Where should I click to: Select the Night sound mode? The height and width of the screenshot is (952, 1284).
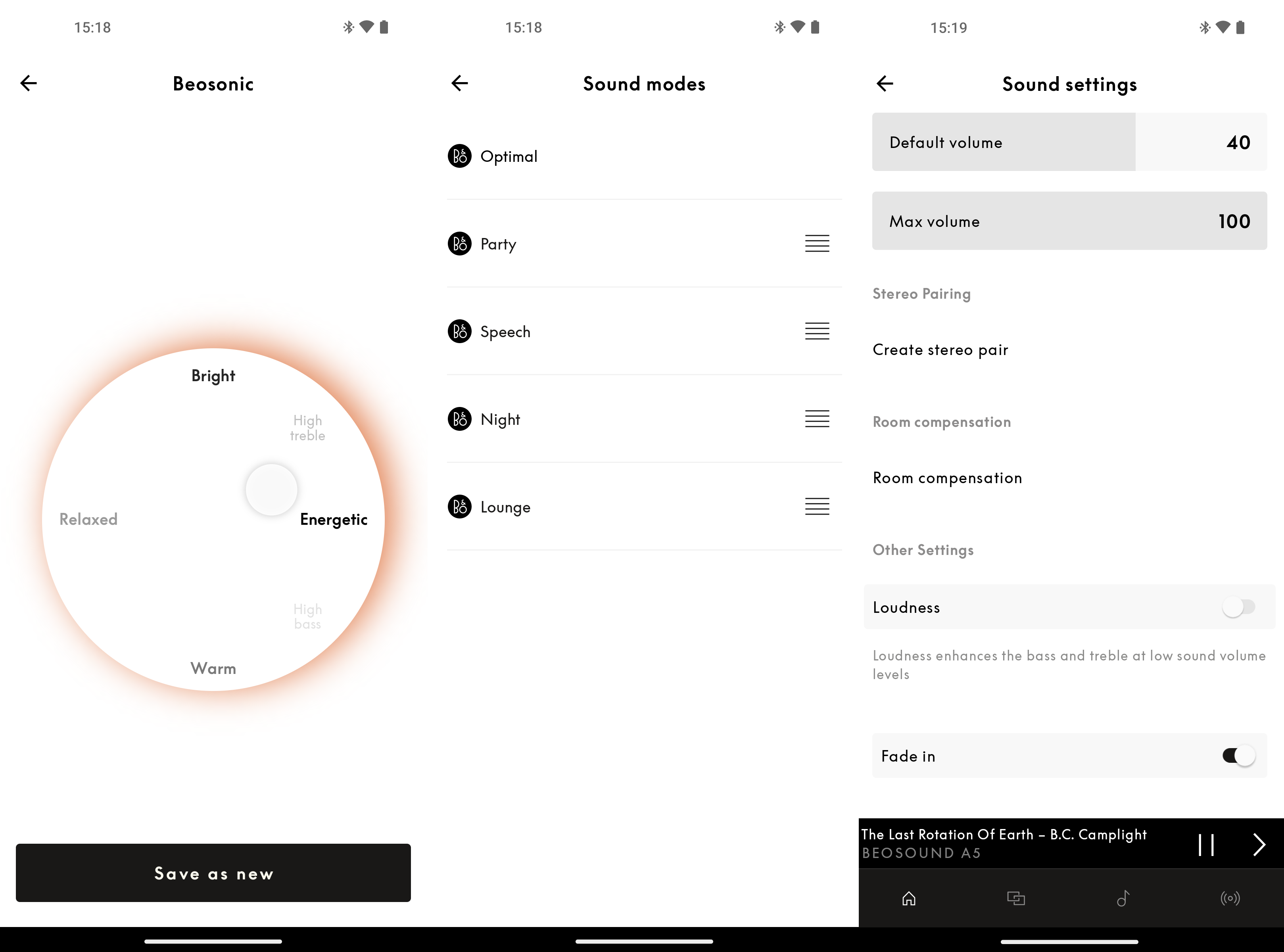pos(644,419)
